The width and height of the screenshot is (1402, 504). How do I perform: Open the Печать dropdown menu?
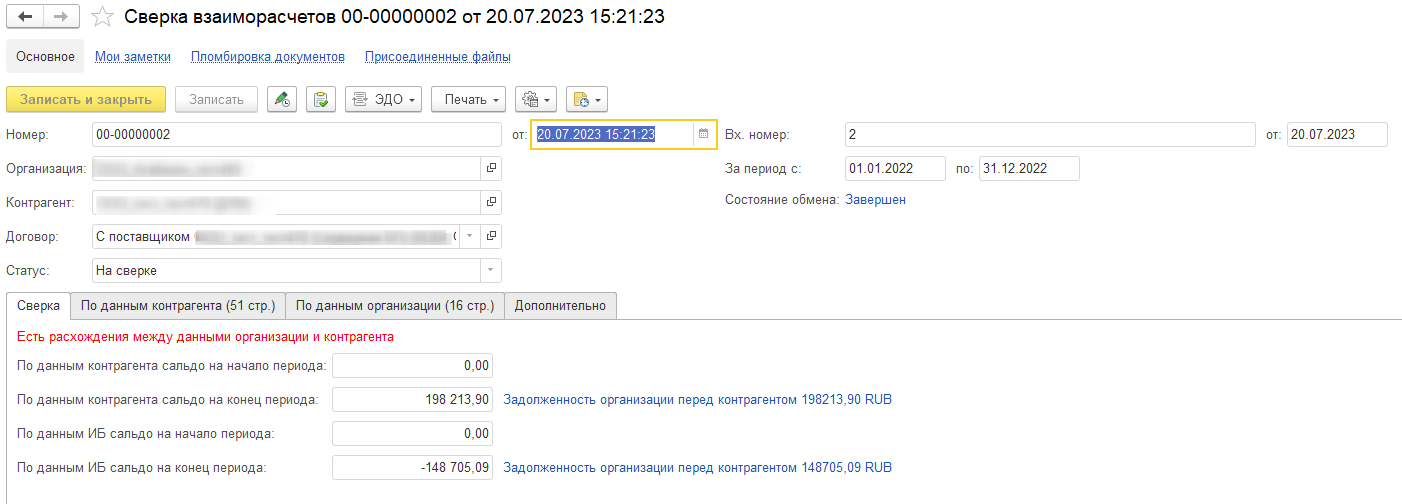point(469,99)
